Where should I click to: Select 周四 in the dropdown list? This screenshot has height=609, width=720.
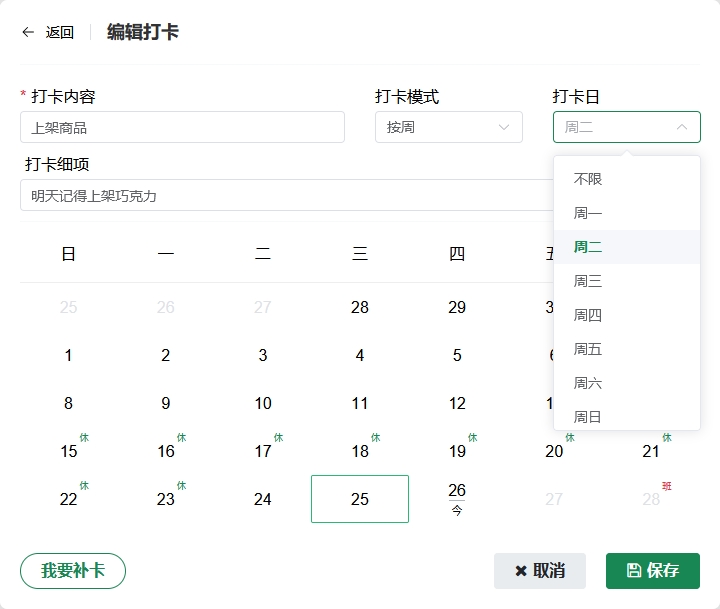(627, 315)
